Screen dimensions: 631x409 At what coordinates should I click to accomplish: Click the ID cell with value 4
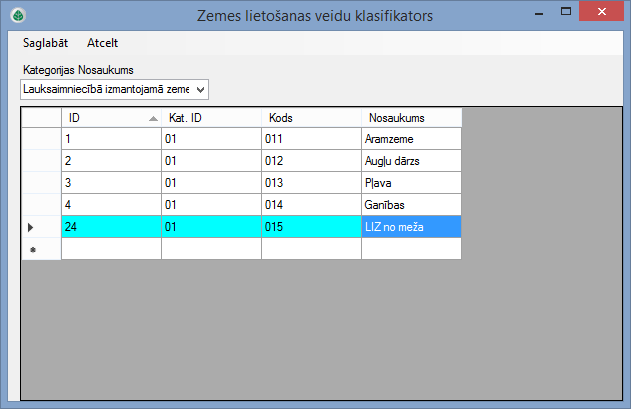[x=111, y=205]
